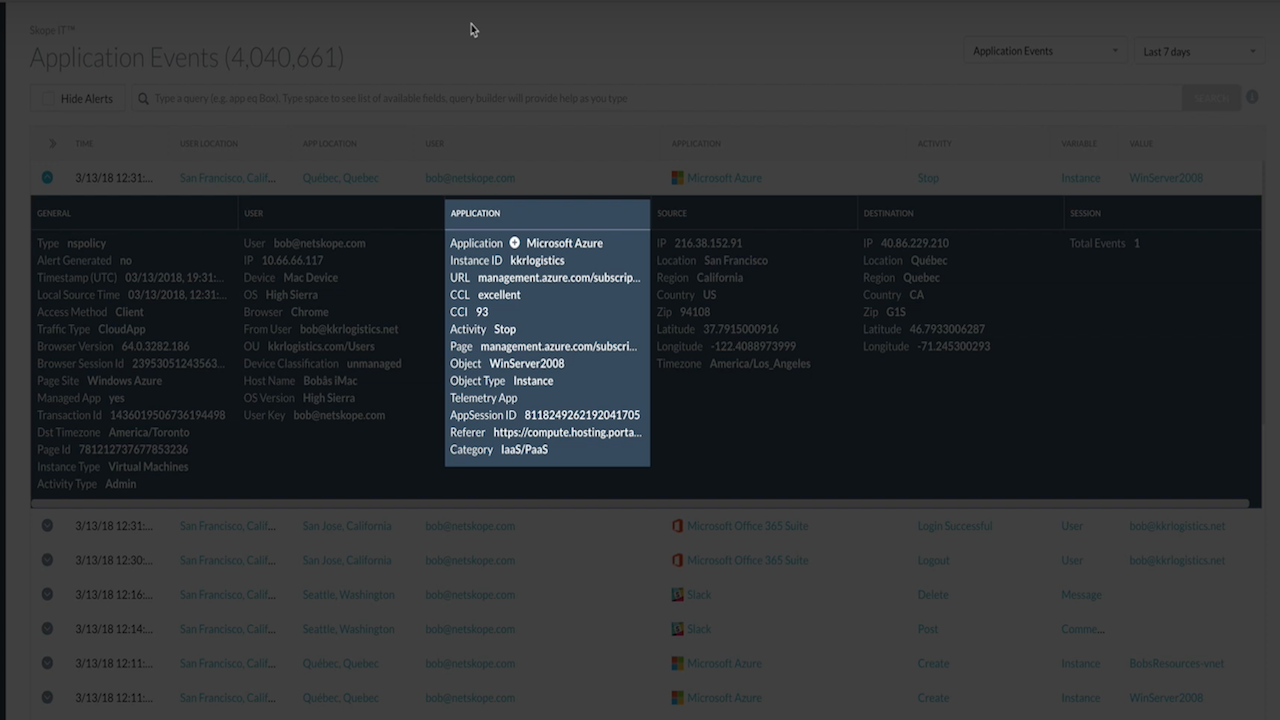This screenshot has width=1280, height=720.
Task: Click Microsoft Azure link in Stop row
Action: click(x=724, y=178)
